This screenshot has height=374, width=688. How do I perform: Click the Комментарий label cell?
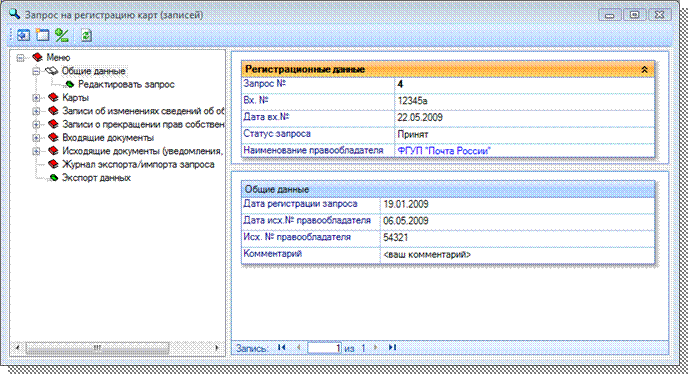point(311,255)
